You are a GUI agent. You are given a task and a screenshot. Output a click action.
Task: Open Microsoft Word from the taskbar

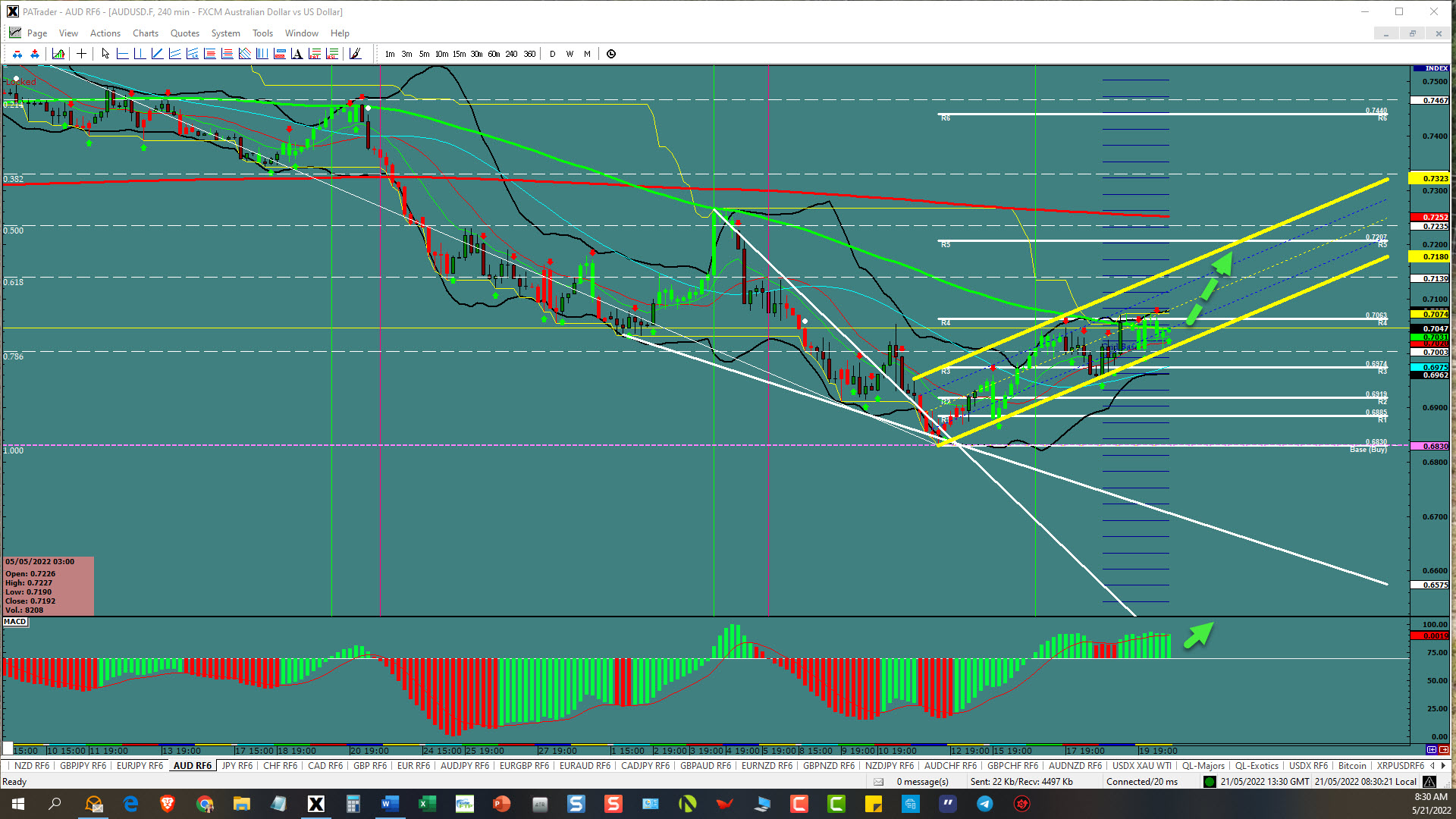click(390, 804)
